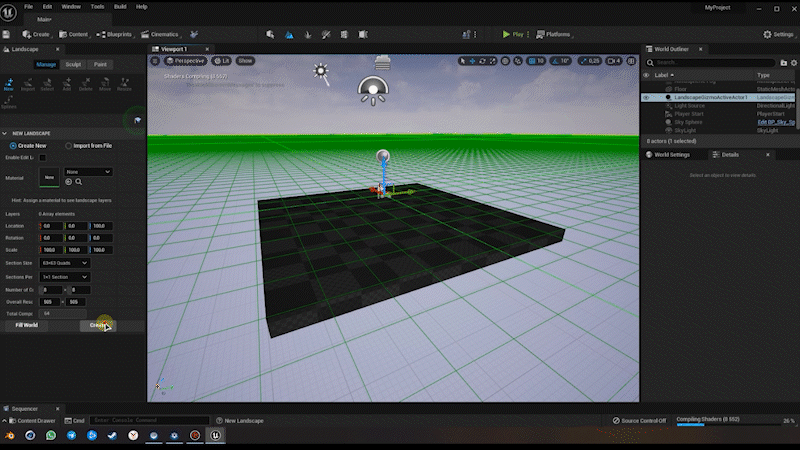Activate Landscape mode mountain icon
800x450 pixels.
pos(289,34)
